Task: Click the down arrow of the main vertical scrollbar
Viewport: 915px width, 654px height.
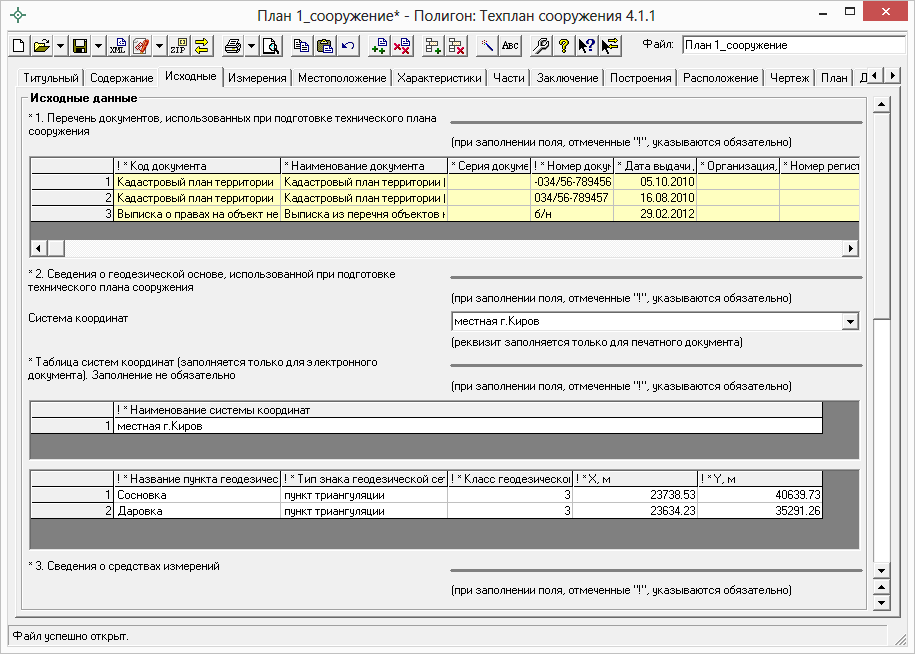Action: 881,571
